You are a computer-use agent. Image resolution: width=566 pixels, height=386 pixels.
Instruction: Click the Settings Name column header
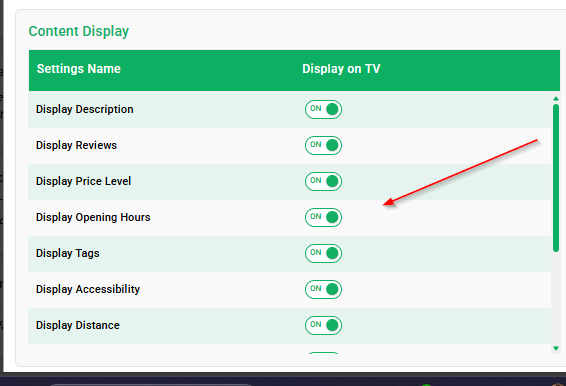click(x=79, y=69)
